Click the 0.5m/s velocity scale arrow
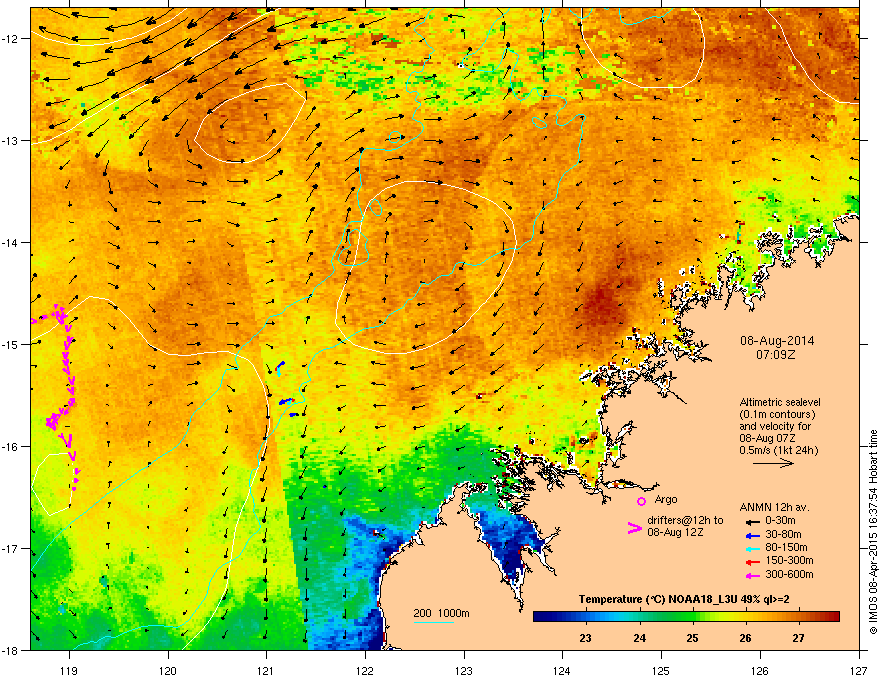 773,463
